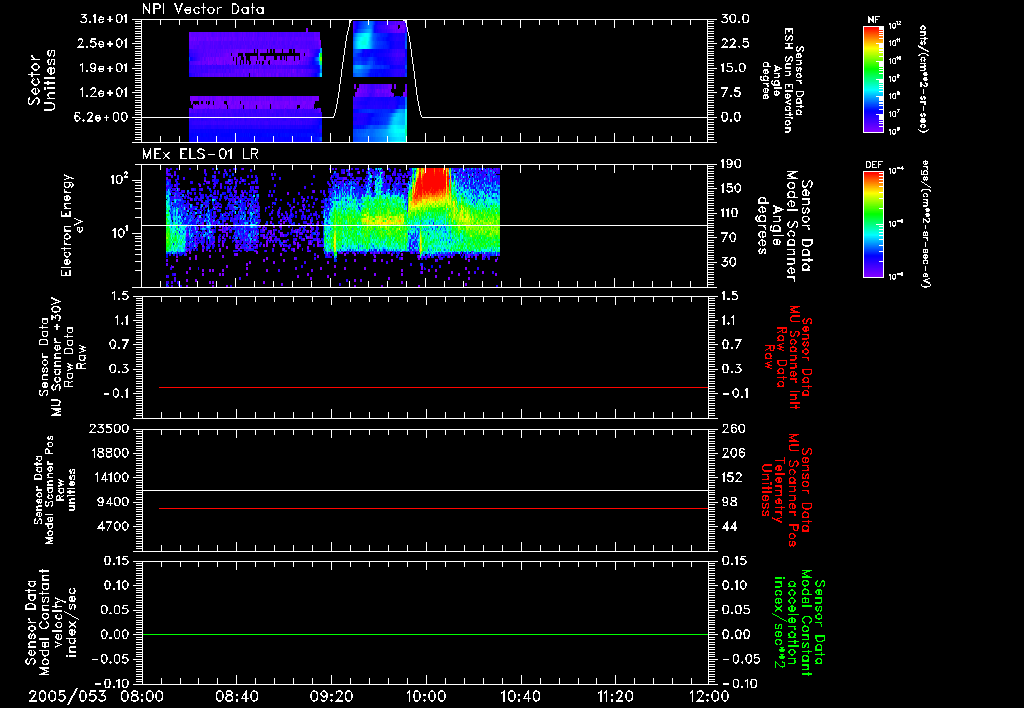Click the white sun elevation curve peak
Viewport: 1024px width, 708px height.
pos(379,20)
